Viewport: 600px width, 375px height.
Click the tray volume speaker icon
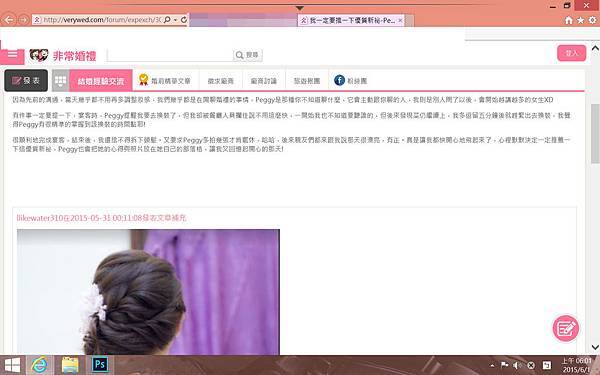[517, 365]
